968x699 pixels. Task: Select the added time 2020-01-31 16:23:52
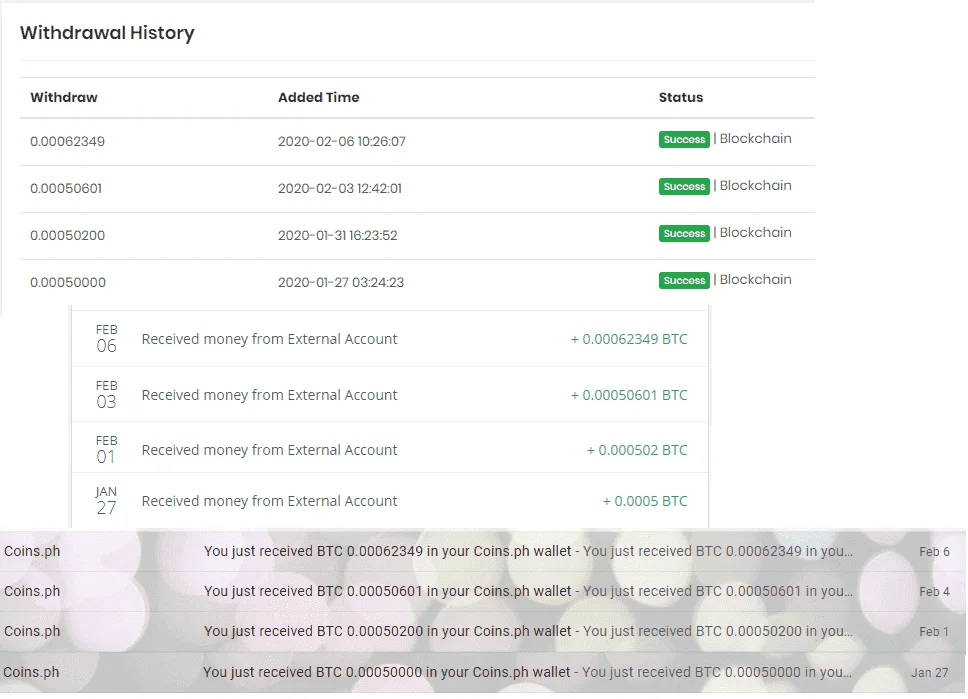338,235
